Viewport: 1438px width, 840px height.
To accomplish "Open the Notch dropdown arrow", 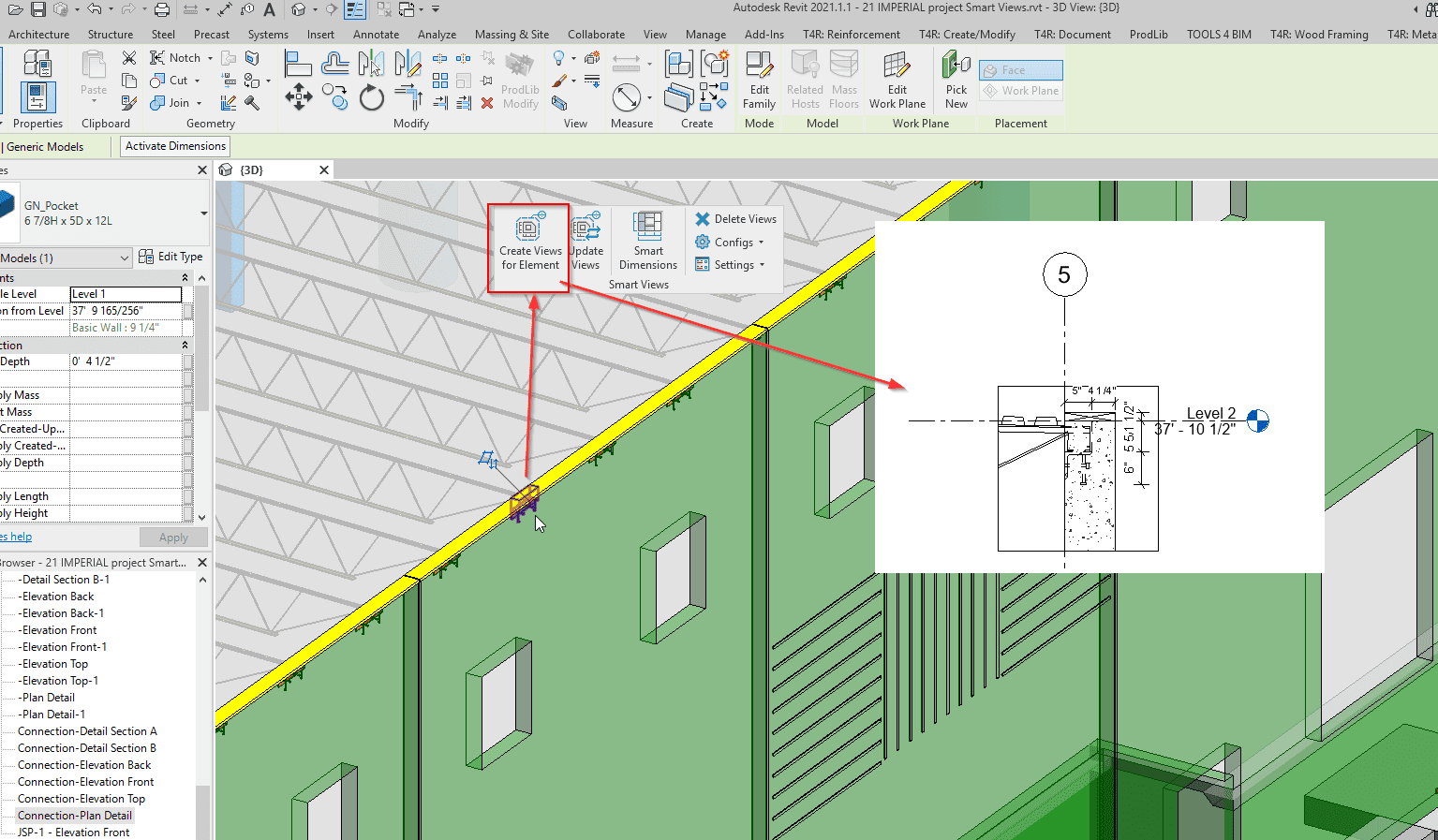I will pos(210,58).
